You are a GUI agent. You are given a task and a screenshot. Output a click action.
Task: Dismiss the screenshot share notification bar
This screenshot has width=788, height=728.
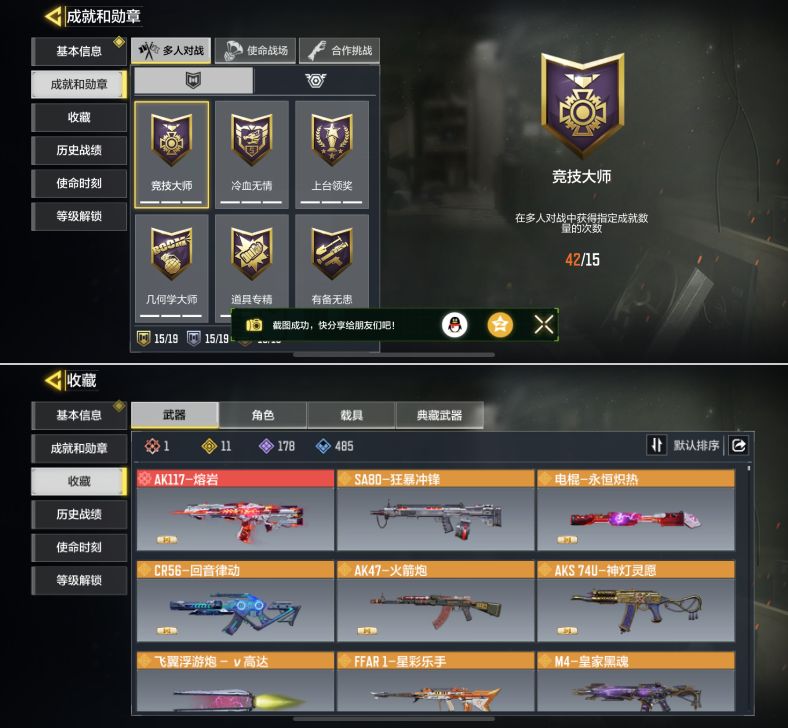tap(544, 325)
